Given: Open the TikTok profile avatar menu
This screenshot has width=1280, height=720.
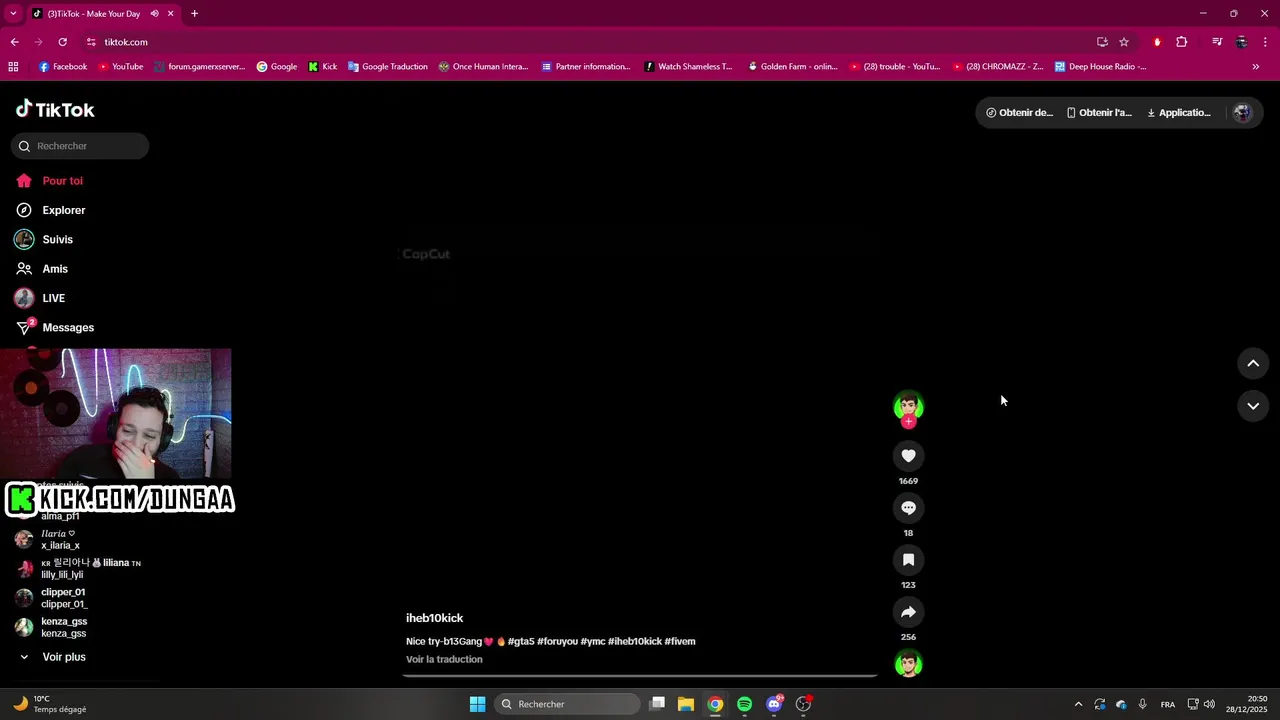Looking at the screenshot, I should click(x=1242, y=113).
